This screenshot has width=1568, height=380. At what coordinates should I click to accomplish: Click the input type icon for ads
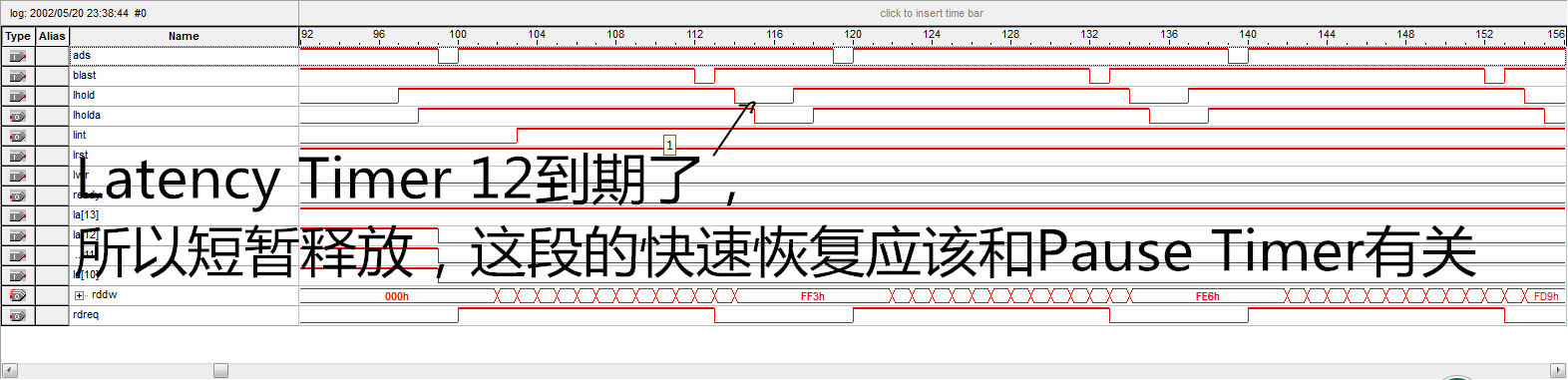[x=17, y=56]
